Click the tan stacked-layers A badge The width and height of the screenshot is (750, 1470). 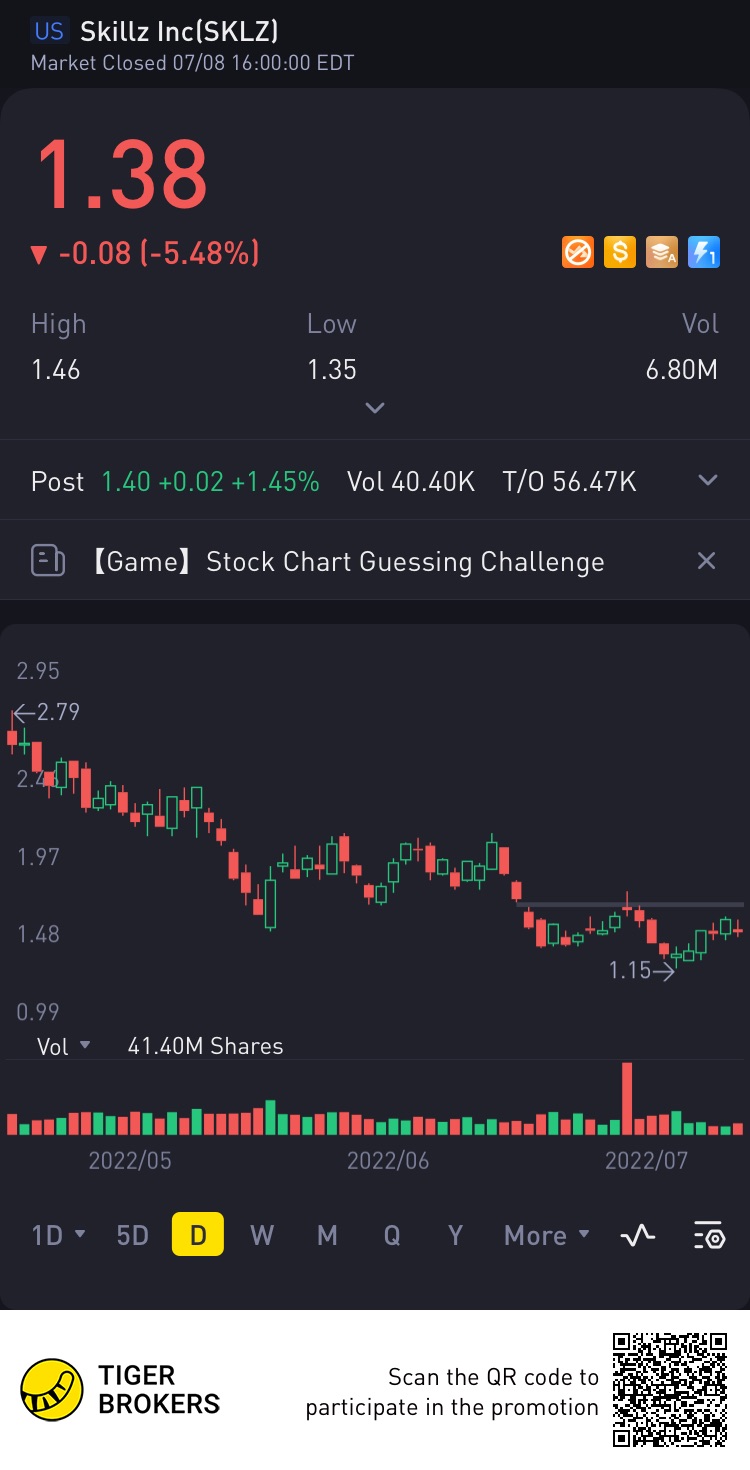(x=661, y=252)
